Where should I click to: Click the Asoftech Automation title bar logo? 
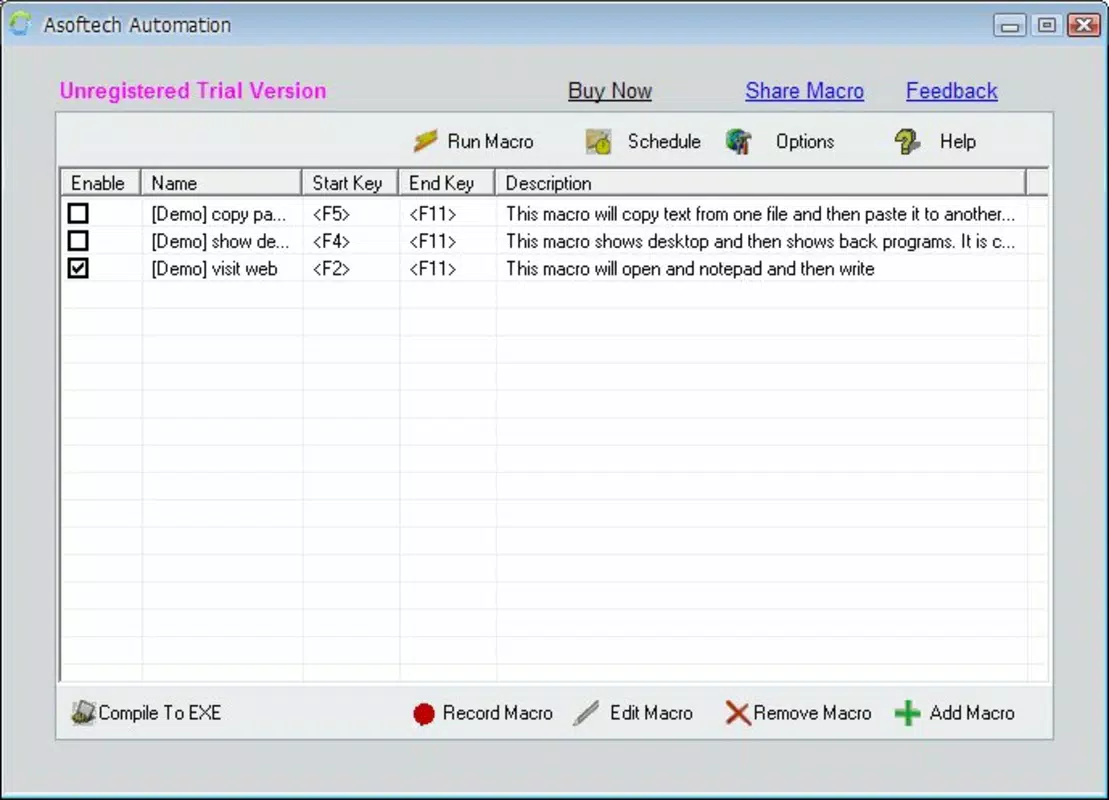[x=20, y=24]
